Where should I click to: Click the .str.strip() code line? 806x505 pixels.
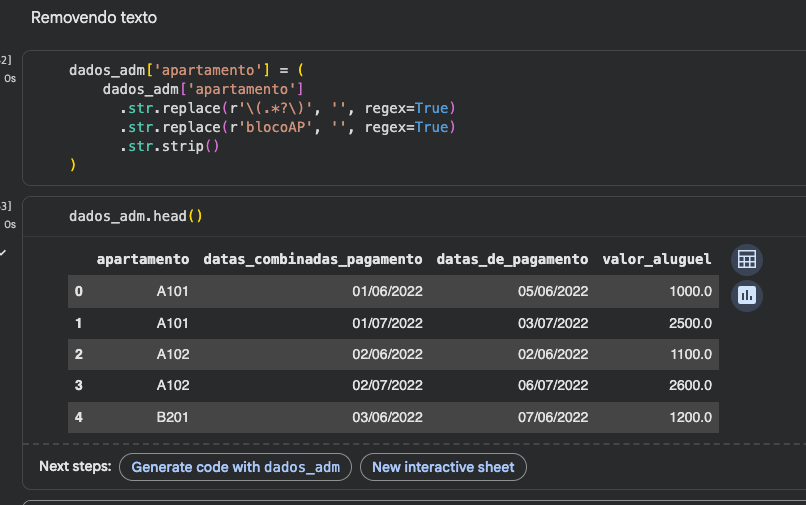[169, 146]
